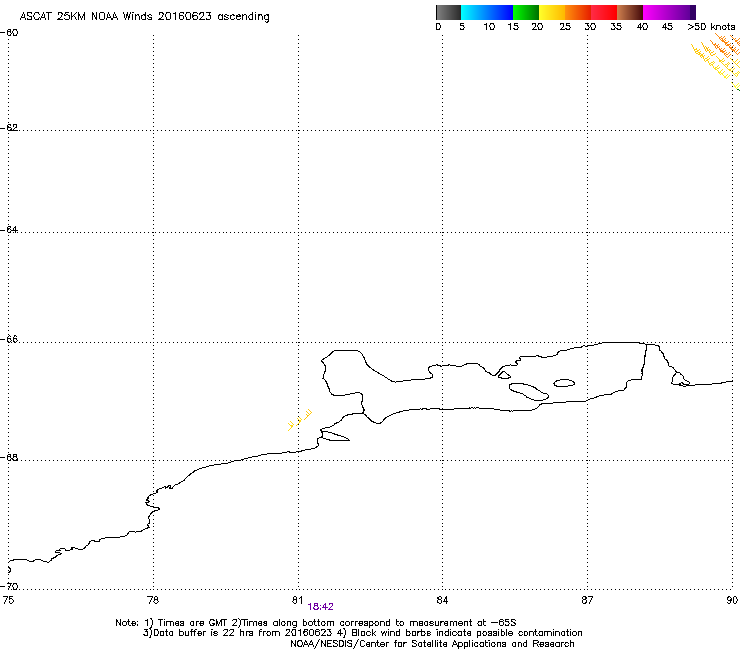Click the latitude label '-62'
740x650 pixels.
(x=9, y=127)
